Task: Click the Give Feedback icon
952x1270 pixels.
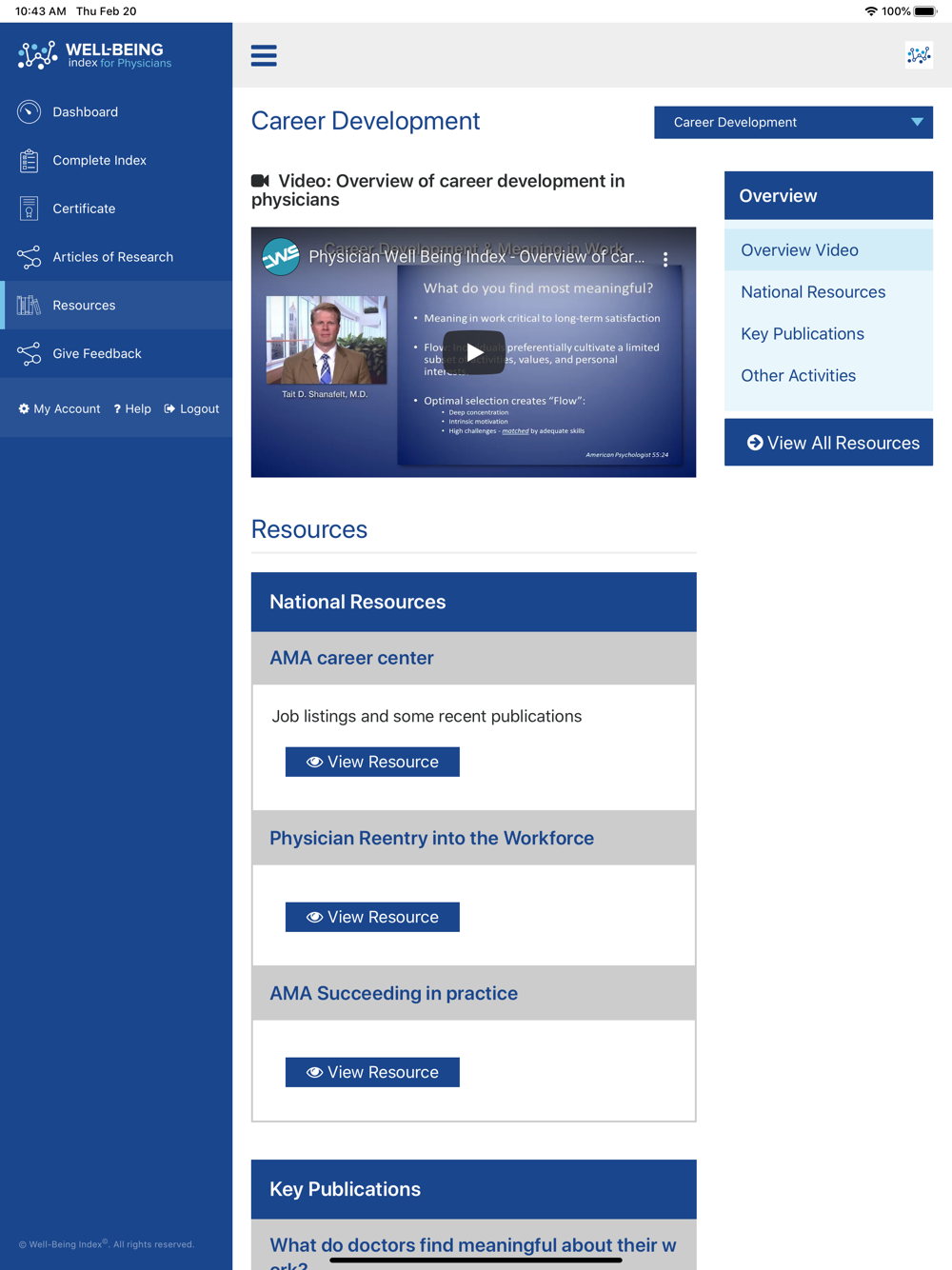Action: 29,353
